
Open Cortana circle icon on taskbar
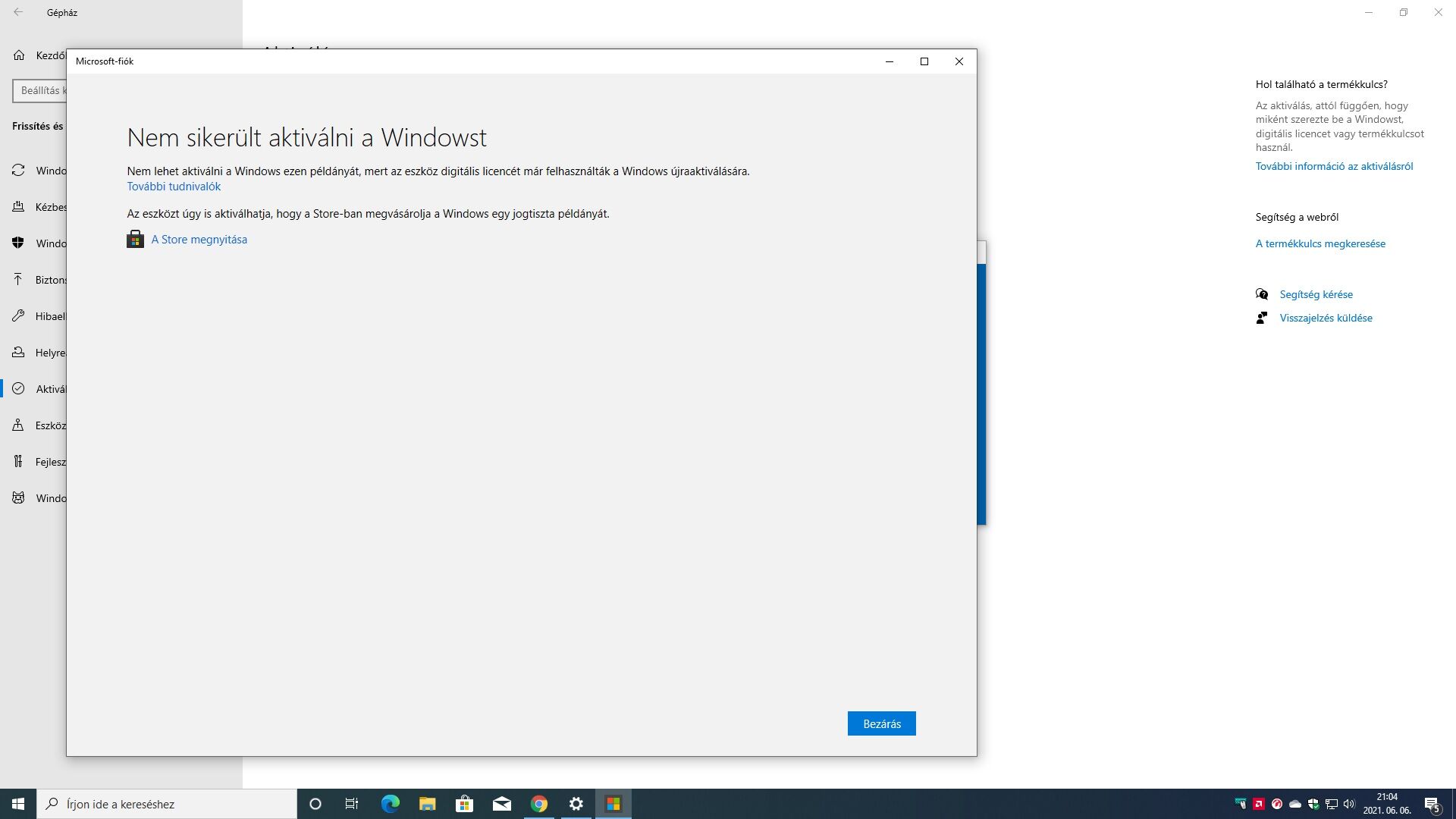(x=315, y=804)
